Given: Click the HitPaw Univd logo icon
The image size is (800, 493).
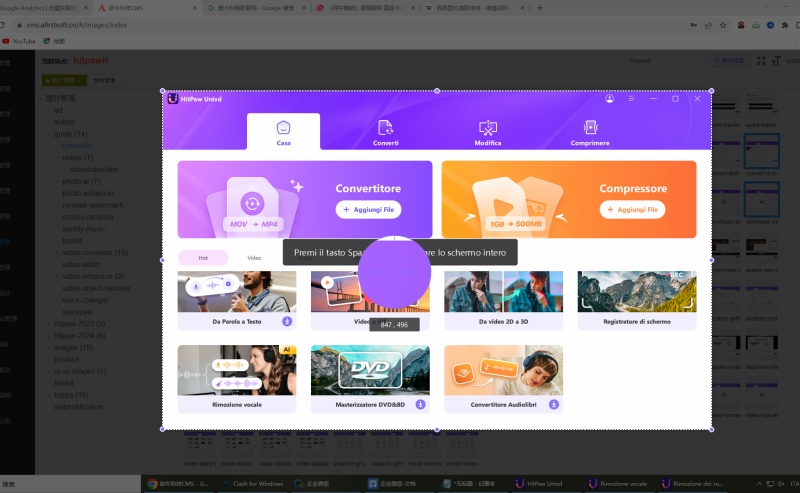Looking at the screenshot, I should [173, 98].
